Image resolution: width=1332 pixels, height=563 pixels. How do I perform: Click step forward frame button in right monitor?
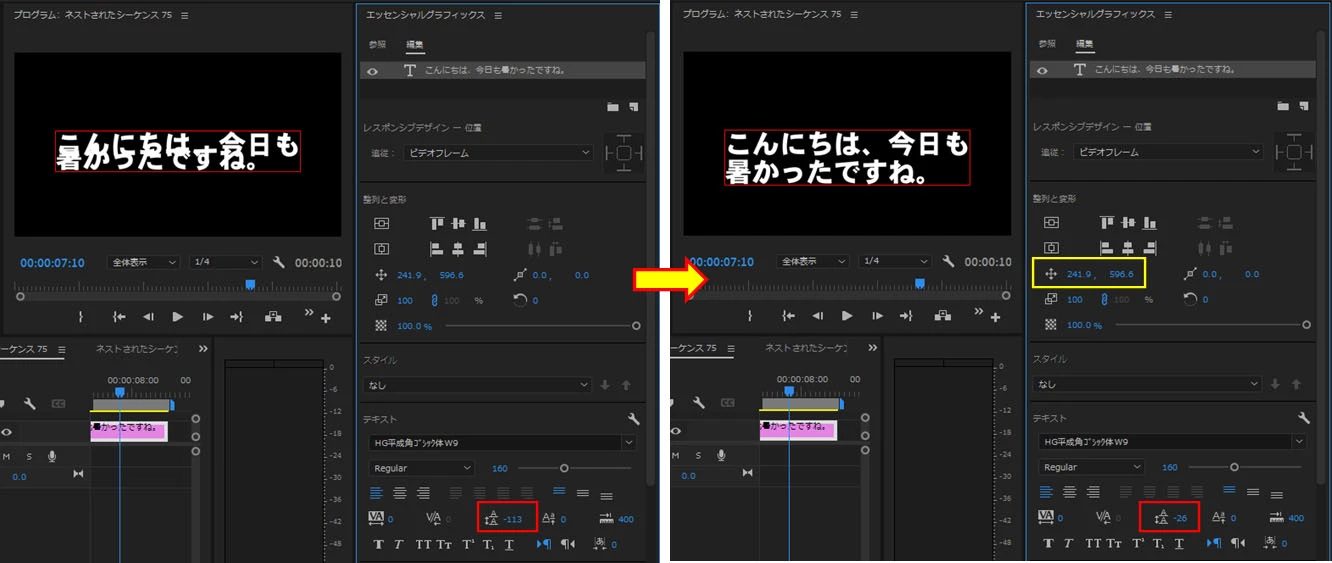[878, 316]
